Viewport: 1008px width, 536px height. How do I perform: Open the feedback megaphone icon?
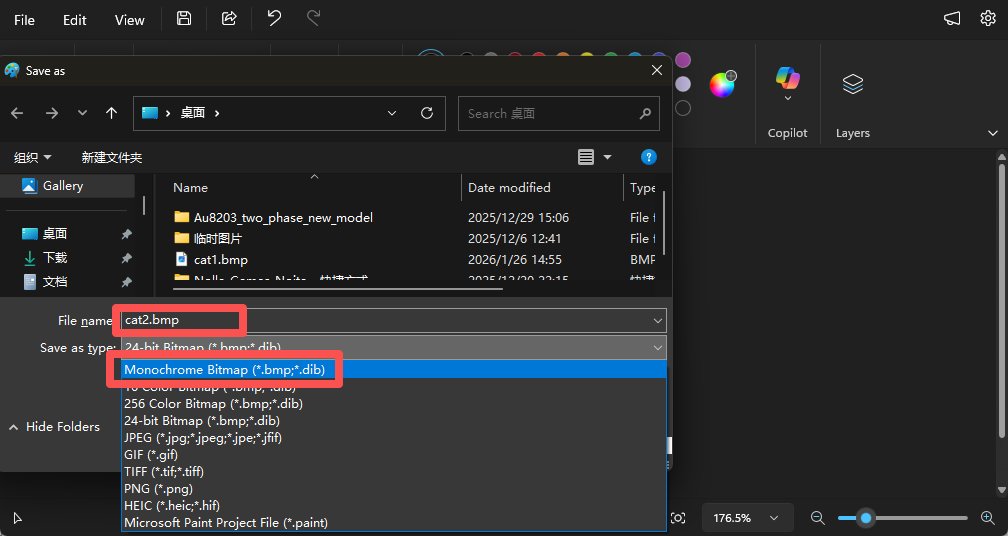coord(952,19)
